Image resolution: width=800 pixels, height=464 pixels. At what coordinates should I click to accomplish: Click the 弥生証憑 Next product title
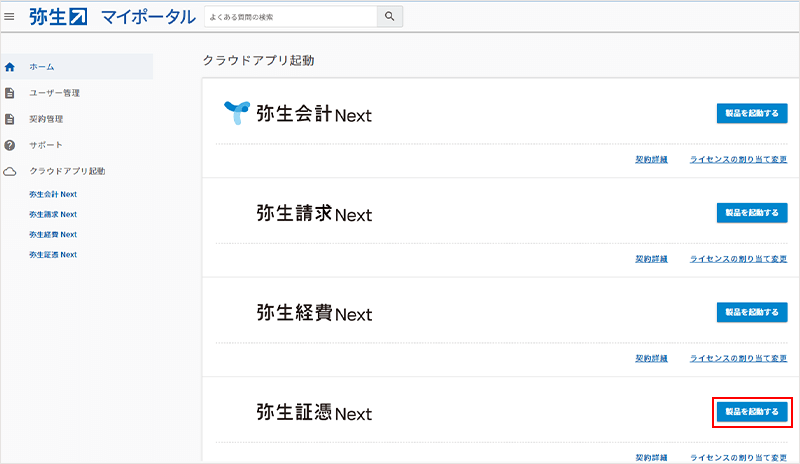point(314,412)
